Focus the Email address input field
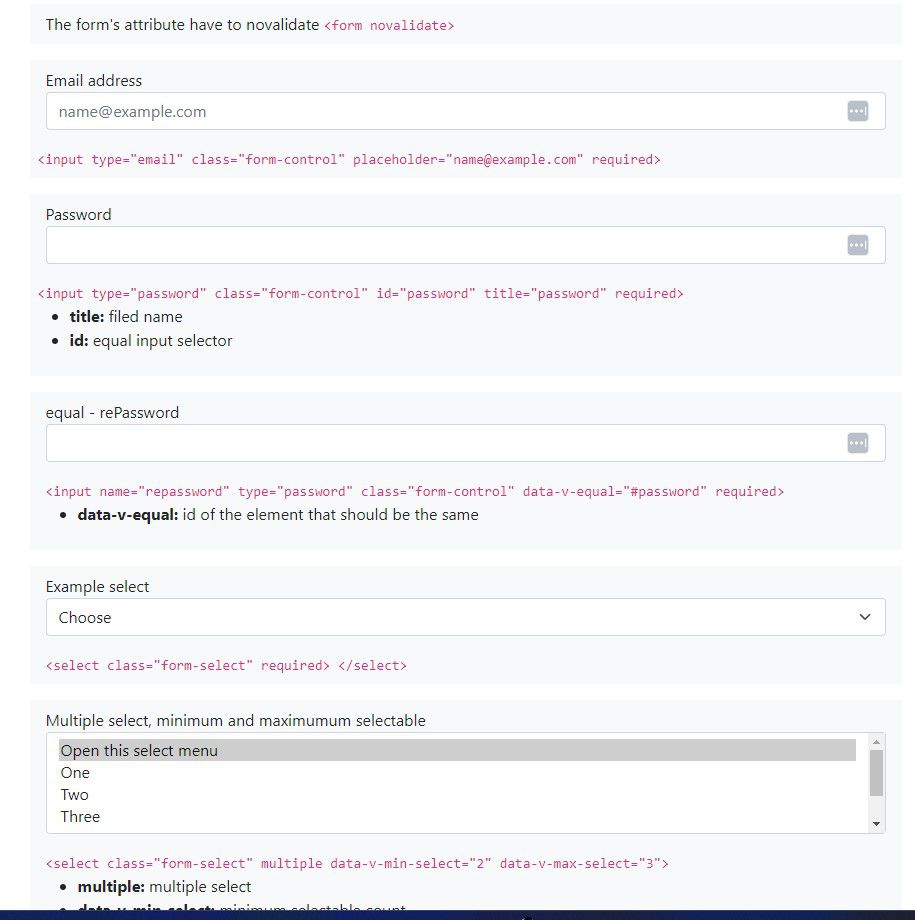 click(440, 111)
